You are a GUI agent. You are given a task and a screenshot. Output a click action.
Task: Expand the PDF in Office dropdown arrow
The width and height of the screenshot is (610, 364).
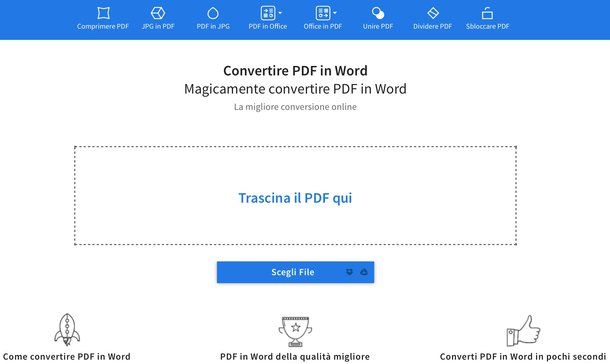click(280, 13)
